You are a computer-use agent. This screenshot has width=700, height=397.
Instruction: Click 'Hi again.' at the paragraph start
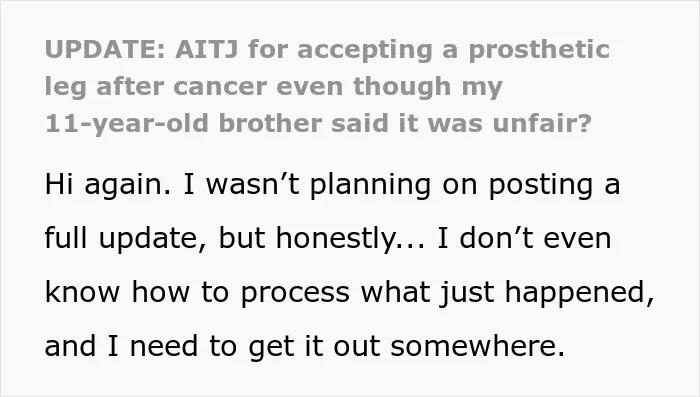[108, 186]
